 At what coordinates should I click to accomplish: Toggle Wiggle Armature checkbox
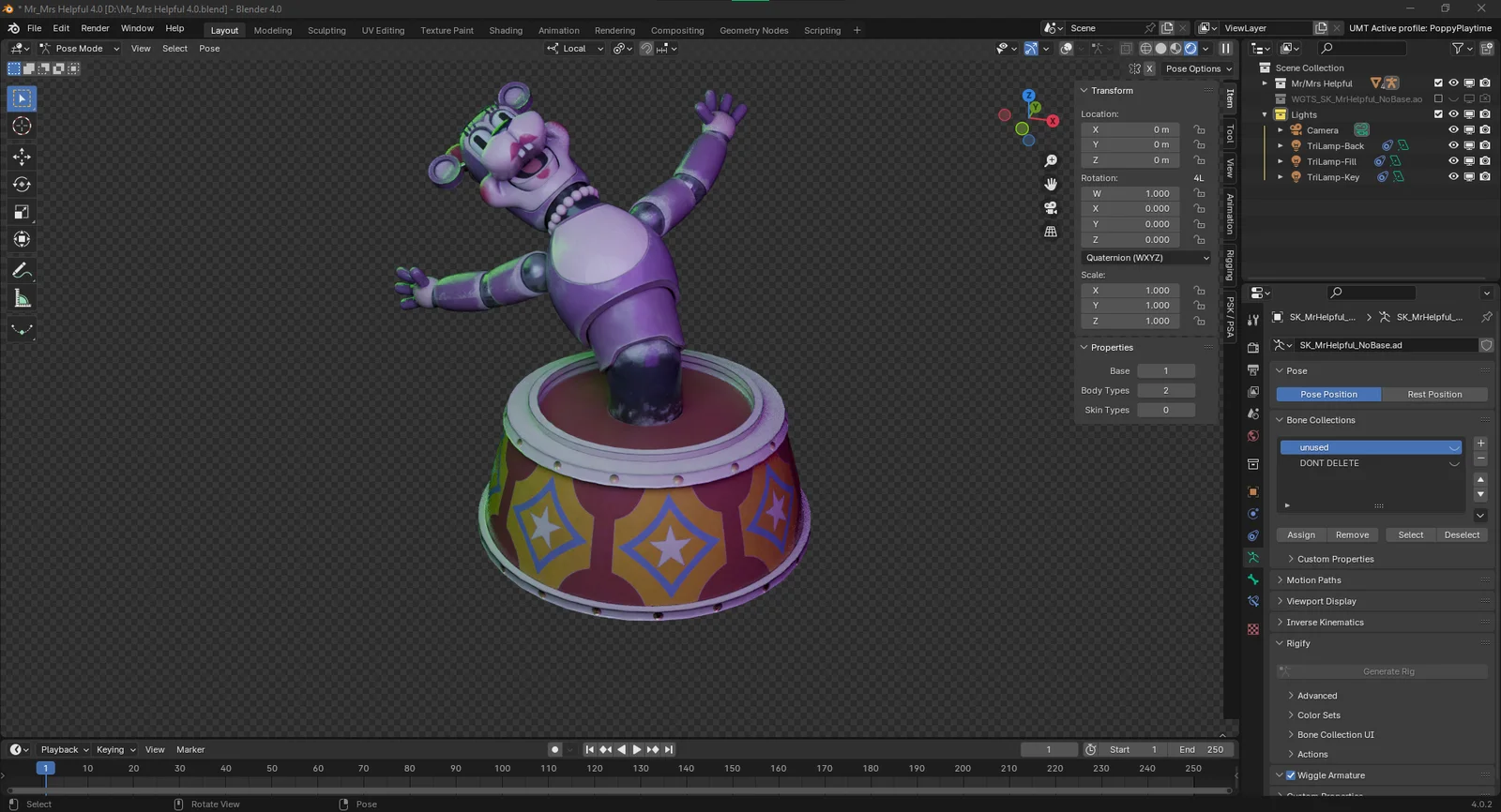click(x=1291, y=775)
